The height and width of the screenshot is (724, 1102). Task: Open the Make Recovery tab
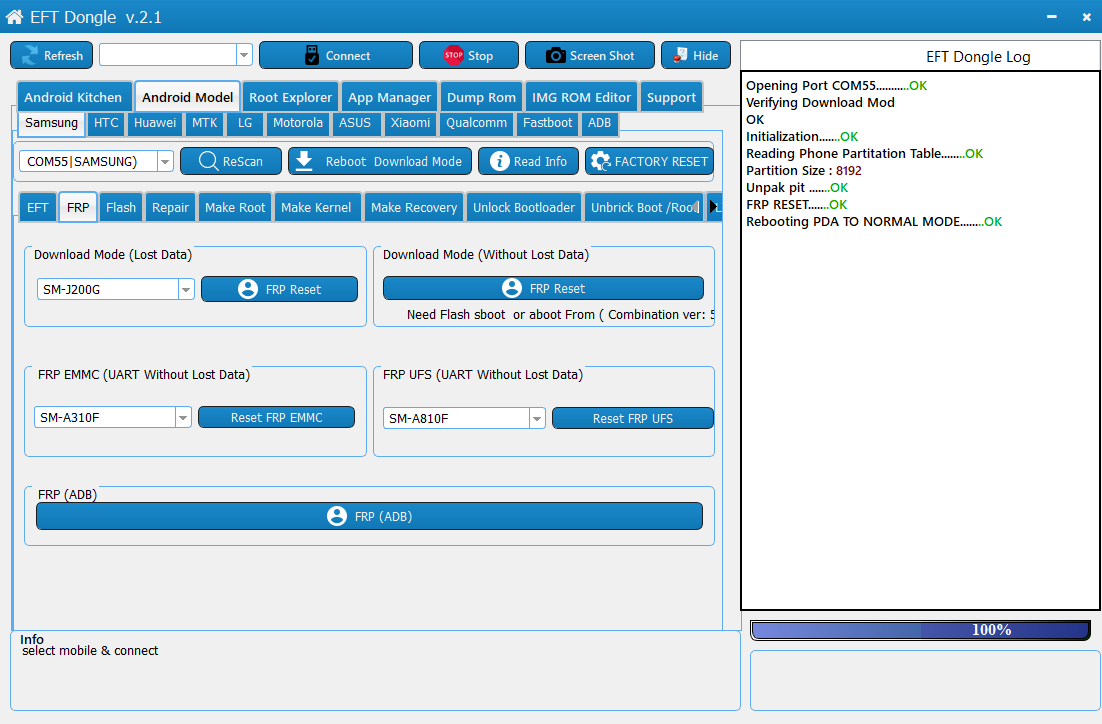click(414, 207)
